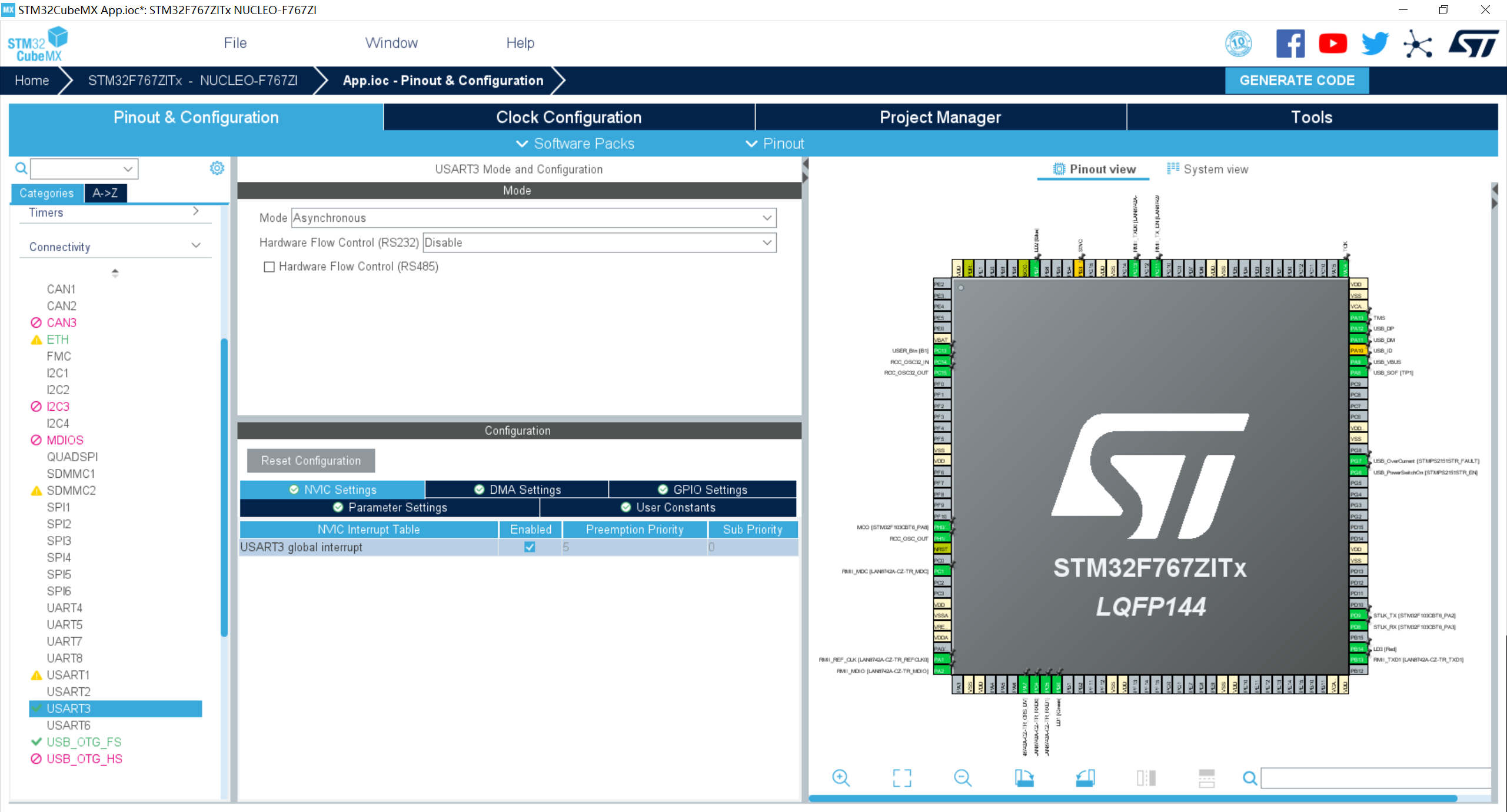1507x812 pixels.
Task: Open the User Constants tab
Action: 668,507
